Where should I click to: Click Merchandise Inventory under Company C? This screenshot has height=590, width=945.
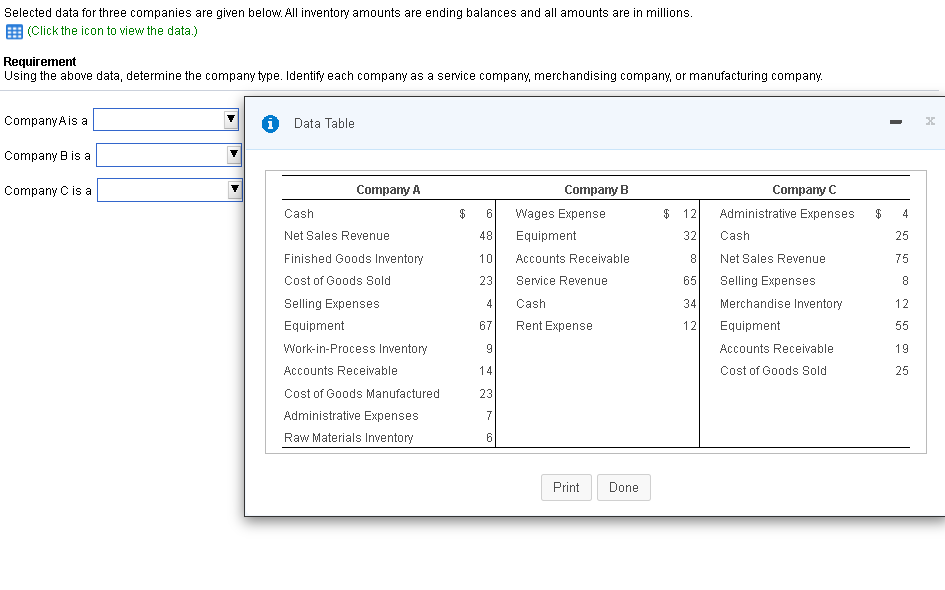coord(780,304)
